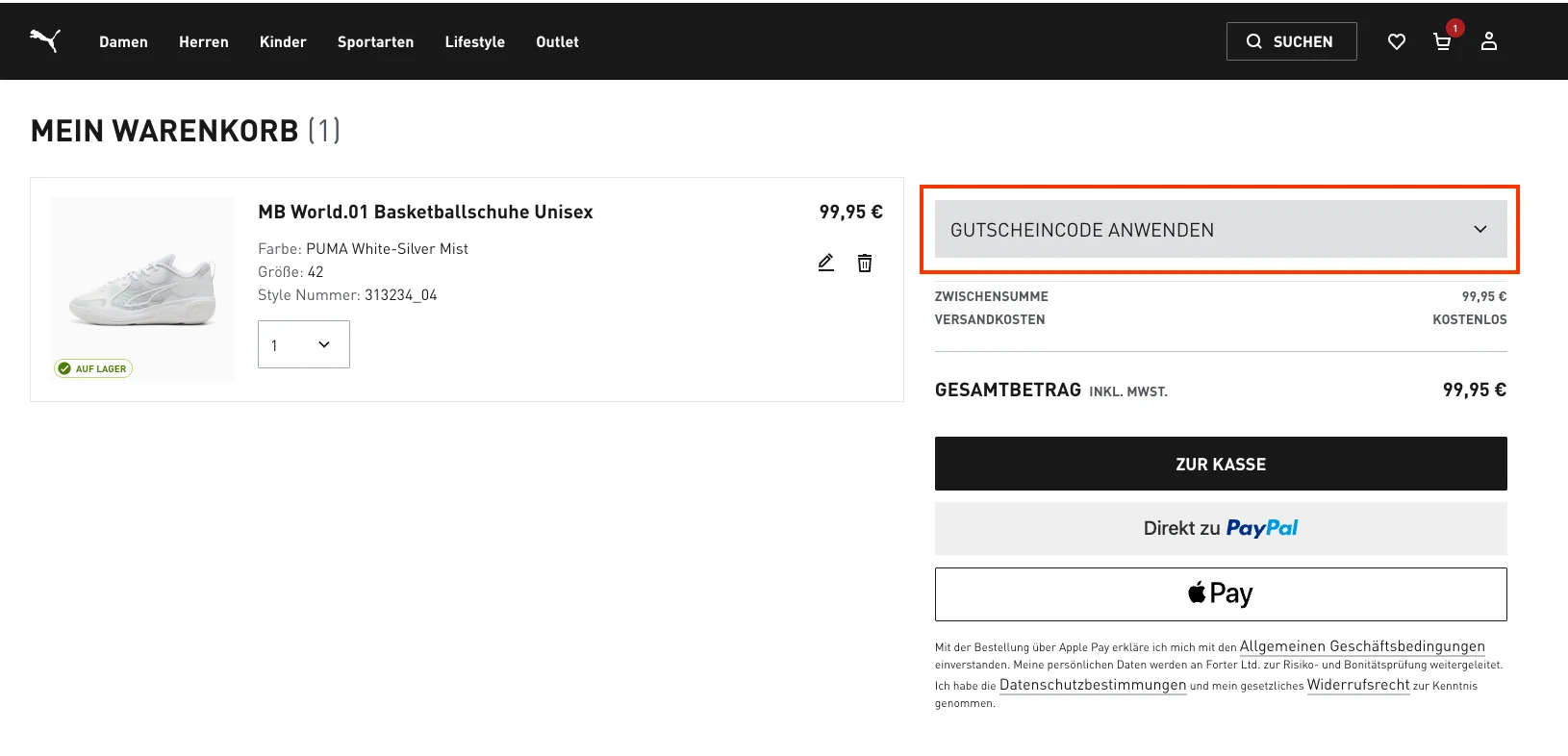Viewport: 1568px width, 756px height.
Task: Open the user account icon
Action: [1489, 40]
